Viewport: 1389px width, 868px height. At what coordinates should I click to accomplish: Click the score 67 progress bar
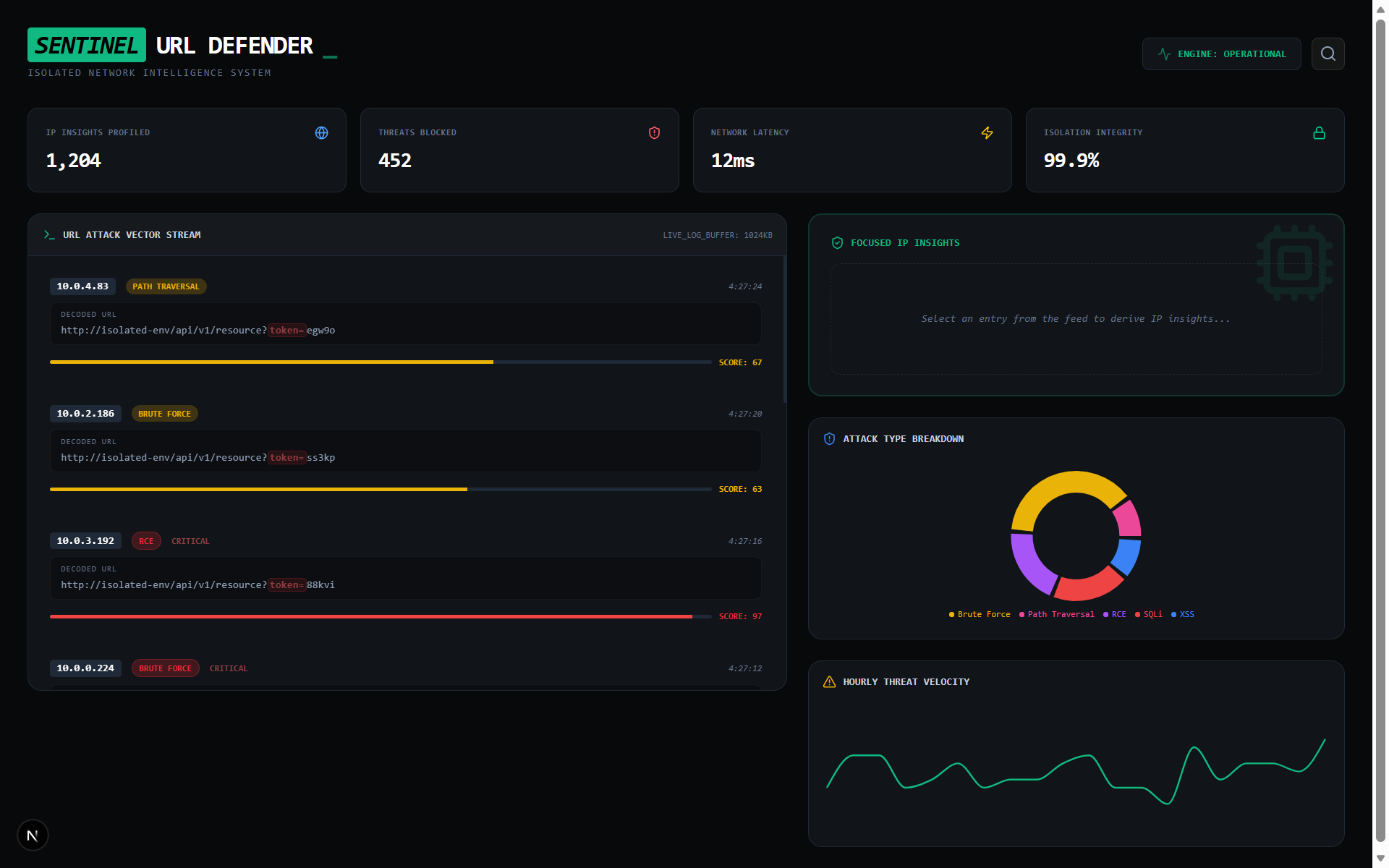tap(381, 362)
